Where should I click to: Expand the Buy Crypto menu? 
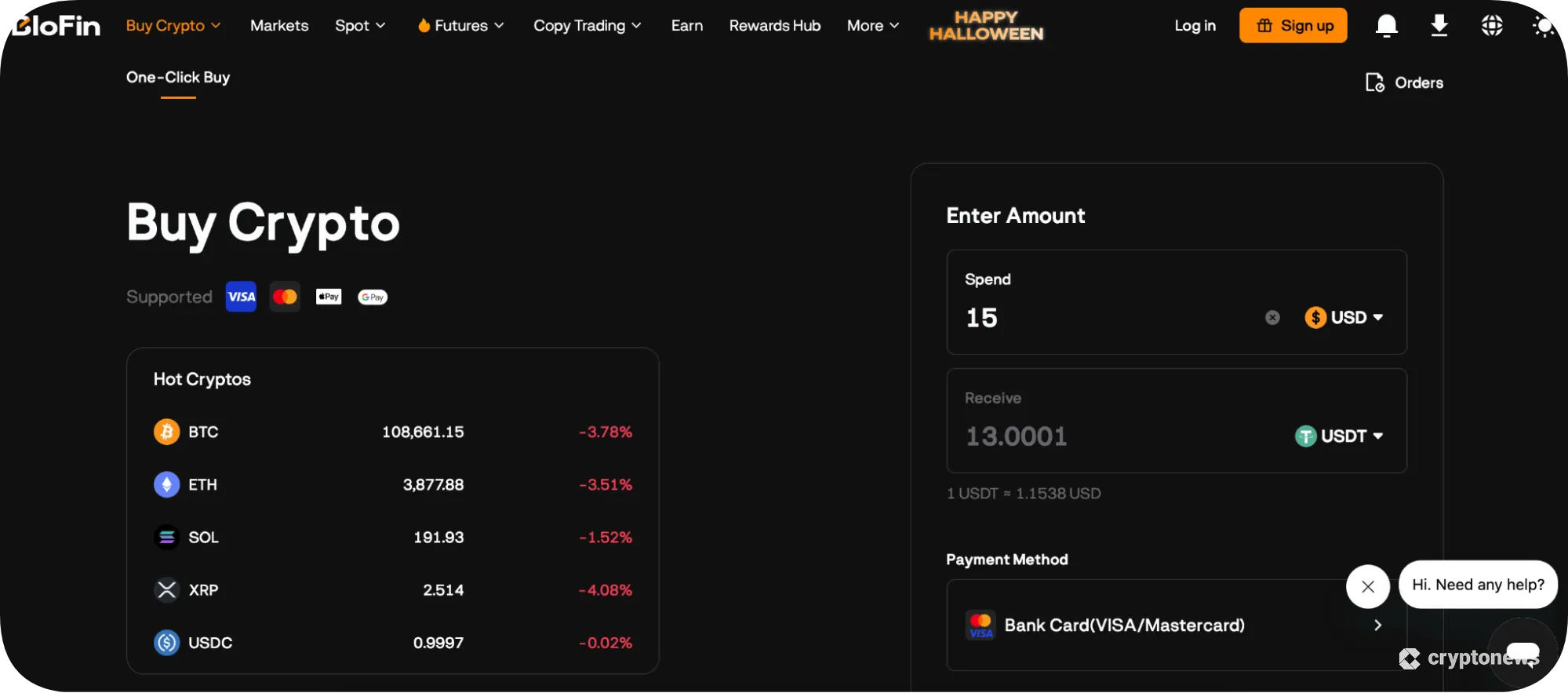(173, 26)
